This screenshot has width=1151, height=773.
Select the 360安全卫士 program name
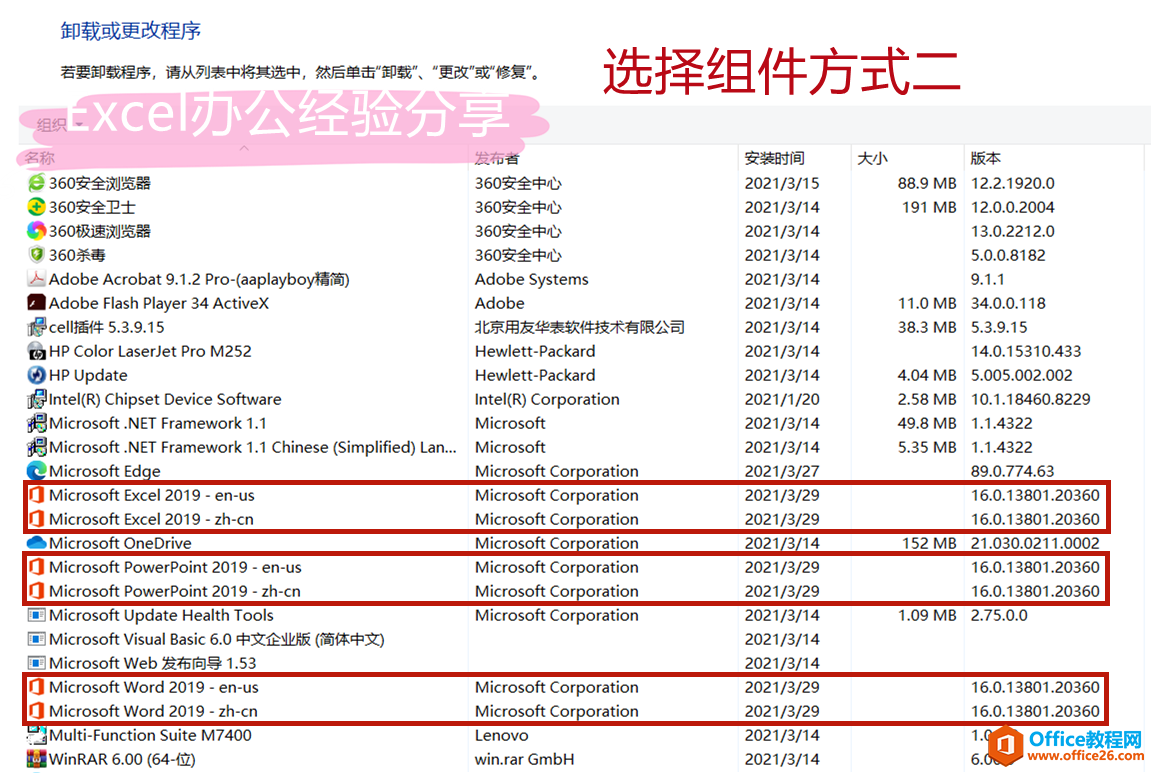92,207
